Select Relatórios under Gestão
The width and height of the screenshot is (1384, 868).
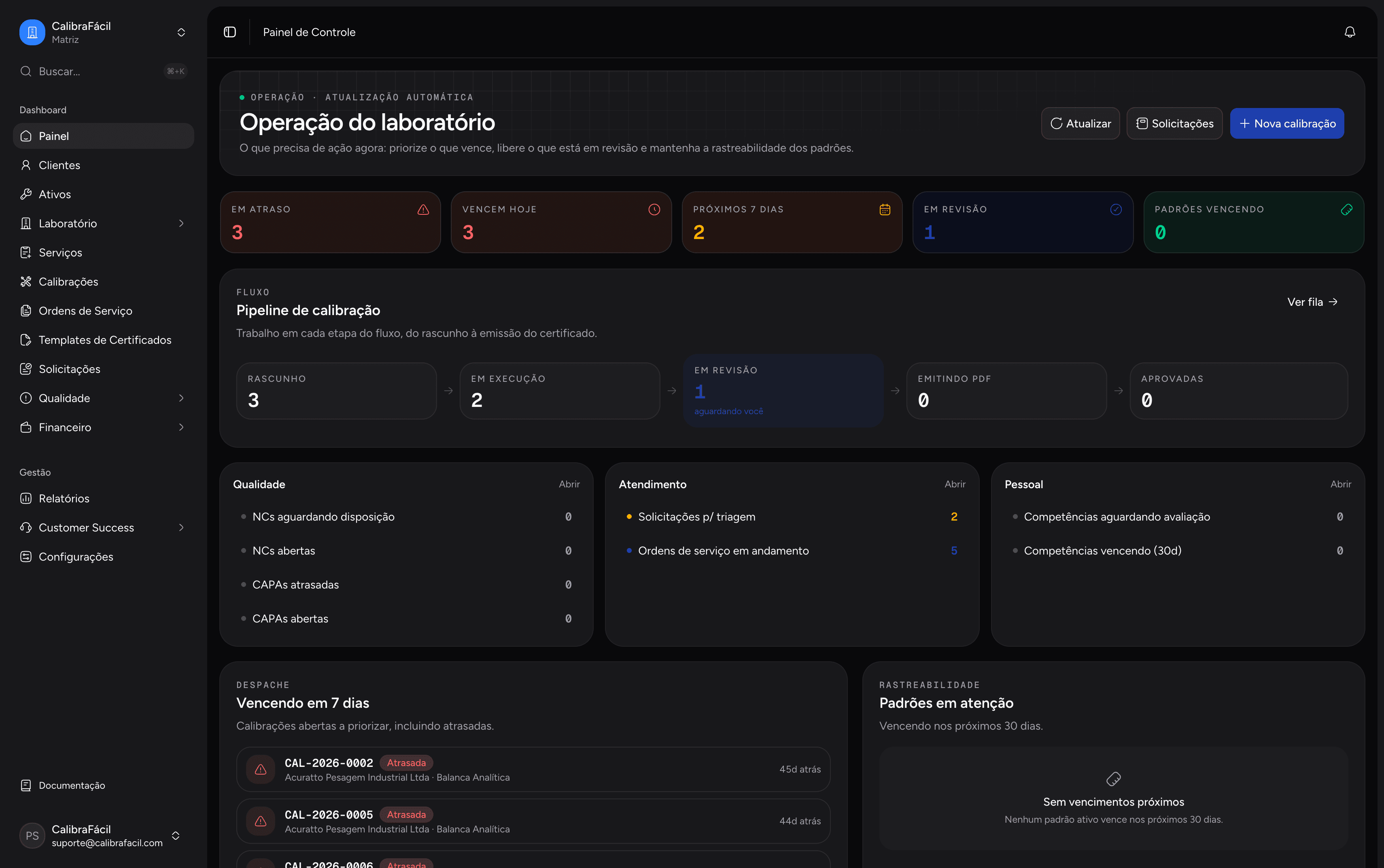pyautogui.click(x=103, y=498)
